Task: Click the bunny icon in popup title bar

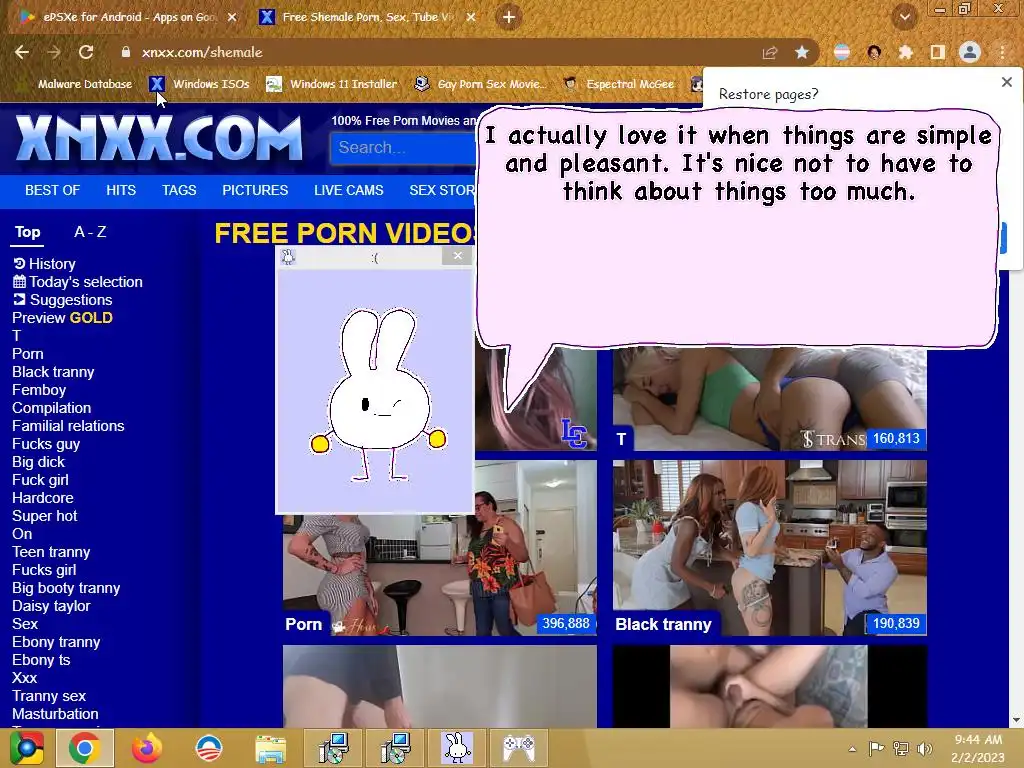Action: tap(288, 257)
